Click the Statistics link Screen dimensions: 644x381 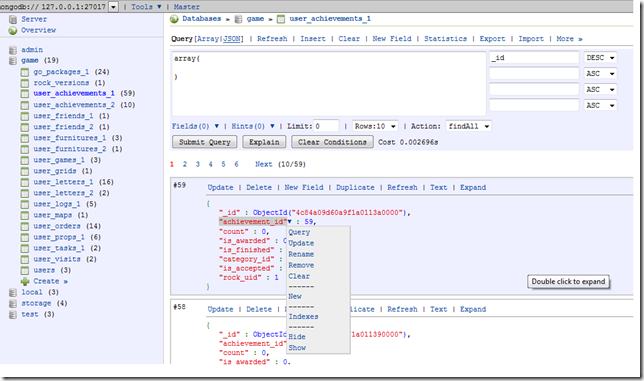(445, 39)
